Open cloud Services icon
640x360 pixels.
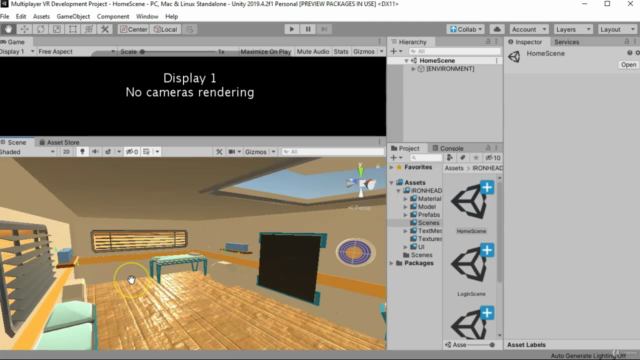click(497, 29)
